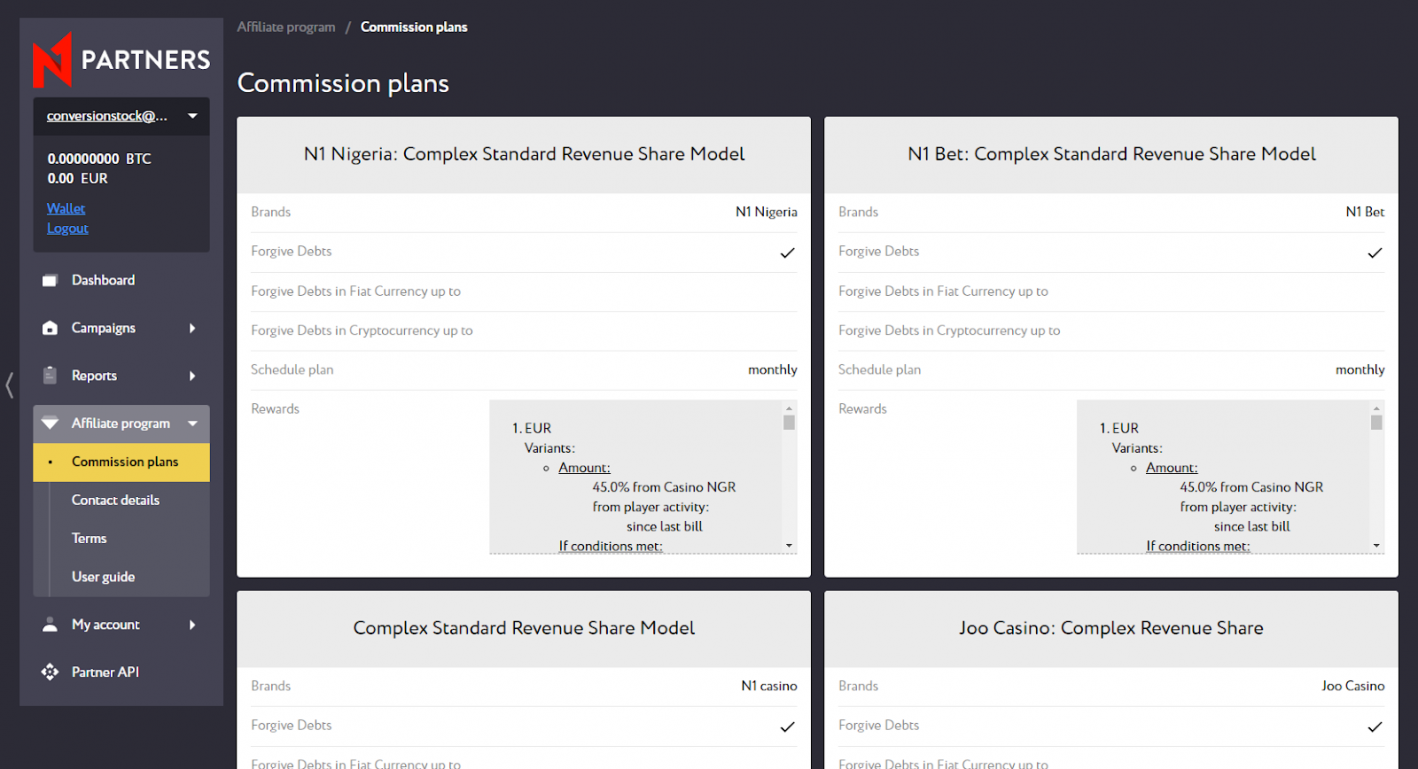Screen dimensions: 1418x769
Task: Click N1 Bet brand value
Action: (1365, 212)
